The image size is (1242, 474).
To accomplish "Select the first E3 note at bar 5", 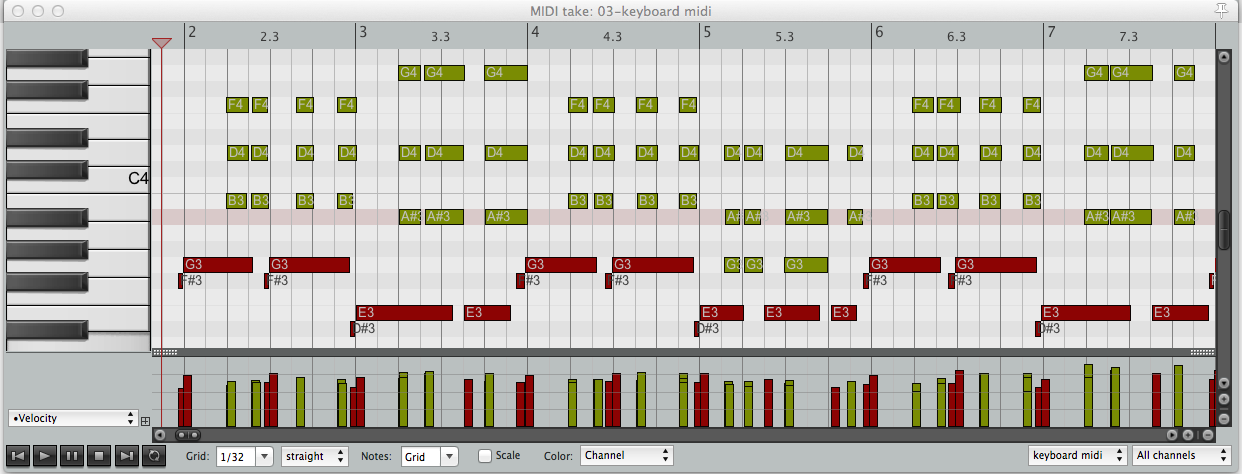I will [722, 313].
